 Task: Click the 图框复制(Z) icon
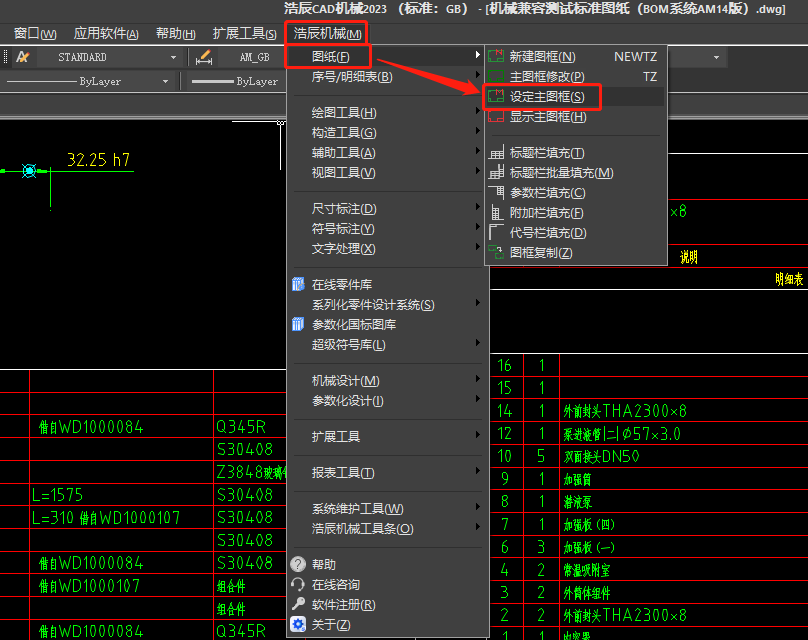point(496,252)
